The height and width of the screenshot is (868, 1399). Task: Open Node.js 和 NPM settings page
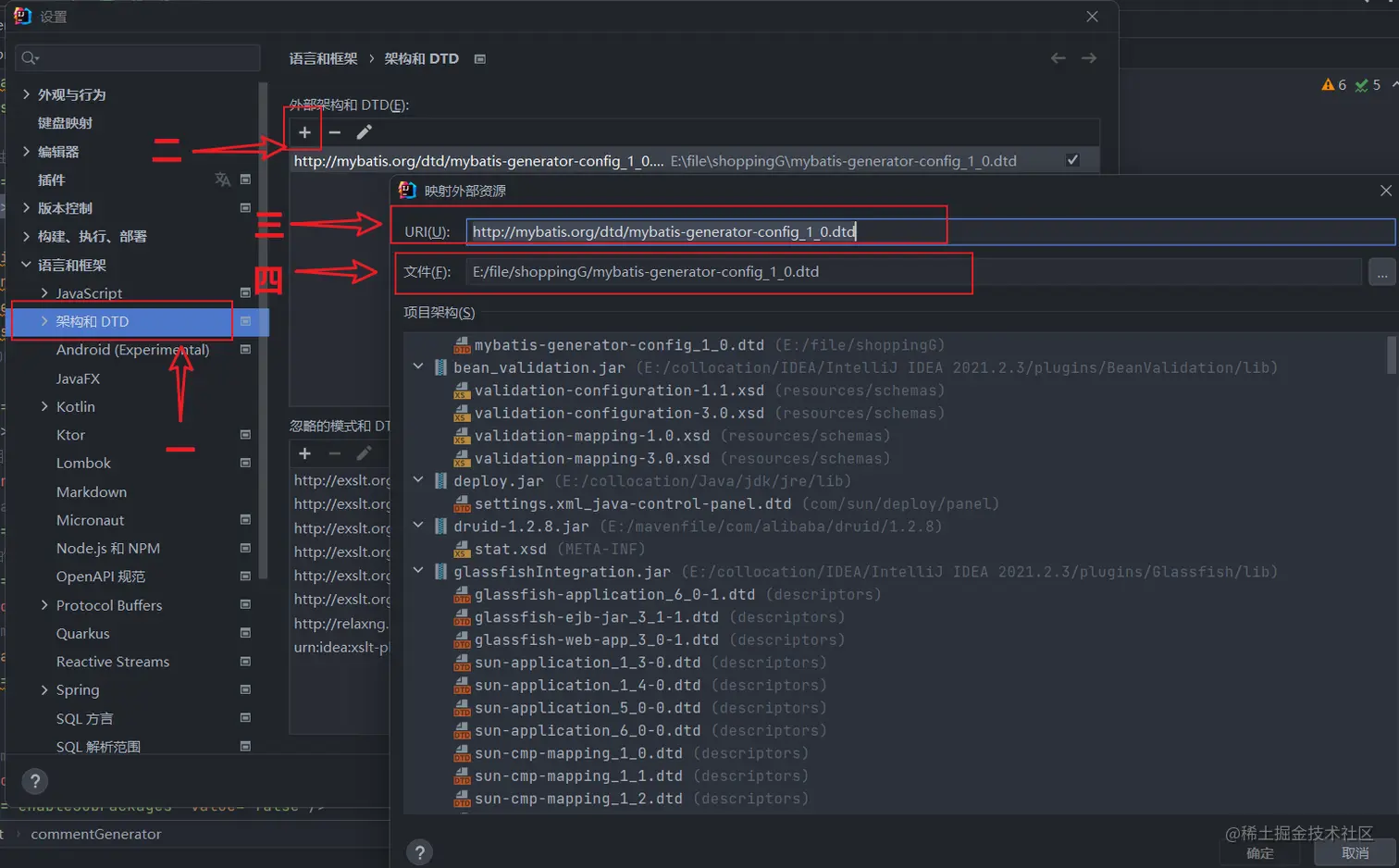coord(108,548)
